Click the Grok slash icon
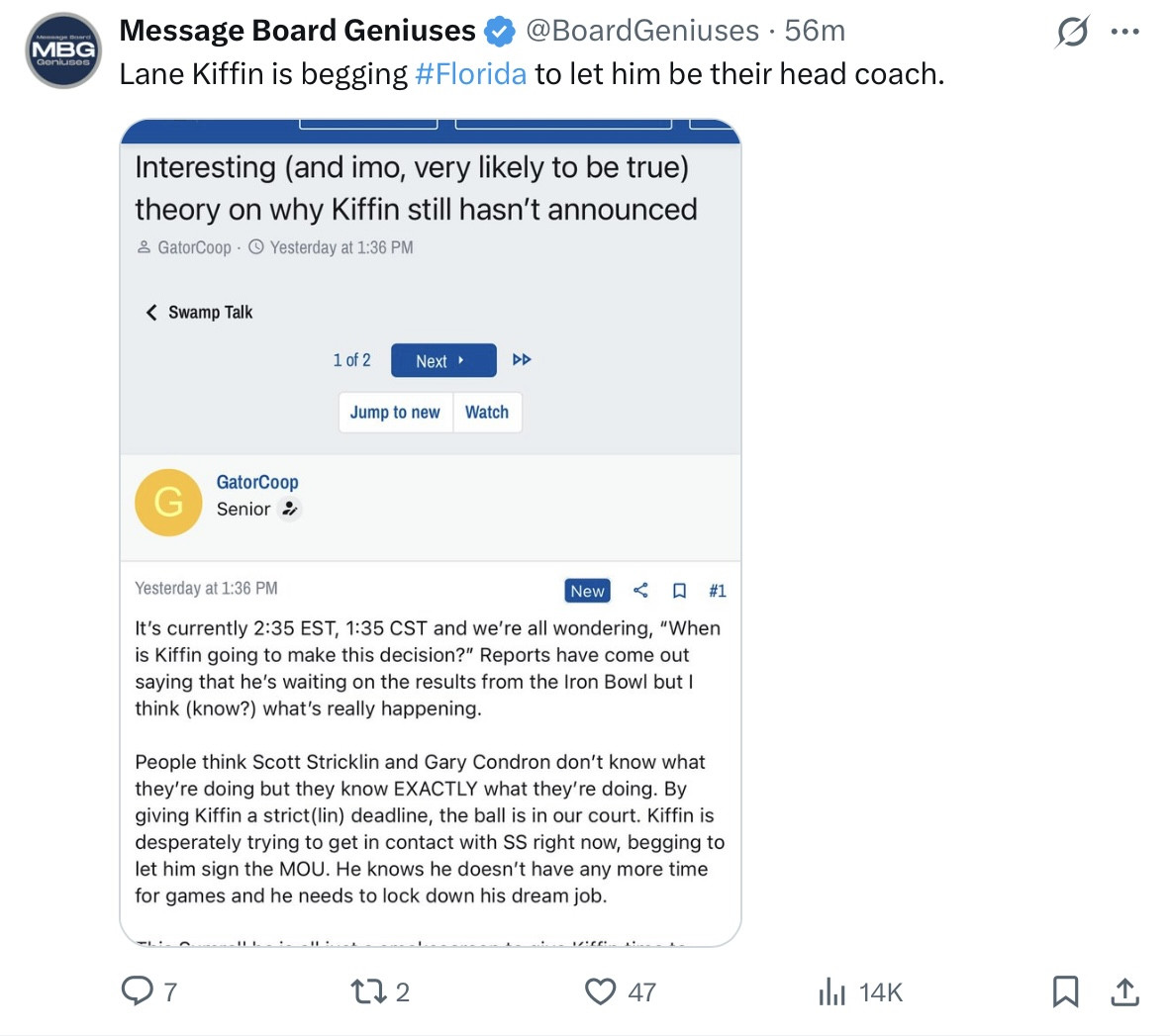 coord(1072,32)
